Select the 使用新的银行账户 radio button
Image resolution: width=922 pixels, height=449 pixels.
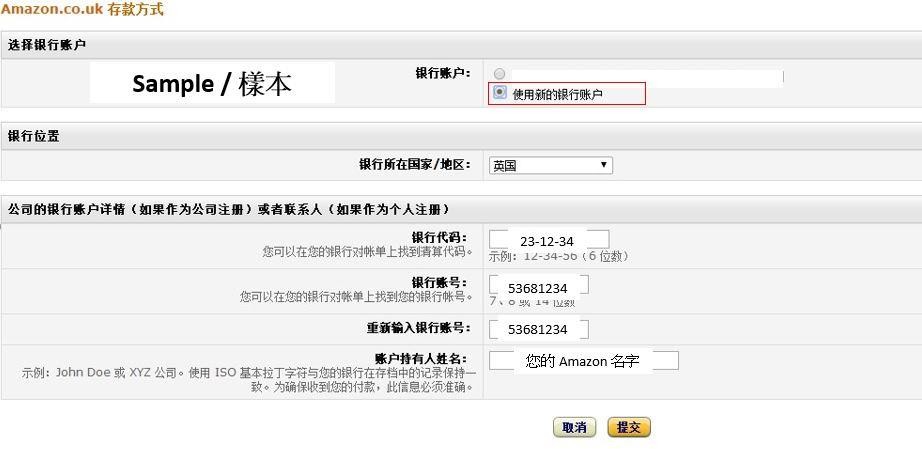(500, 94)
